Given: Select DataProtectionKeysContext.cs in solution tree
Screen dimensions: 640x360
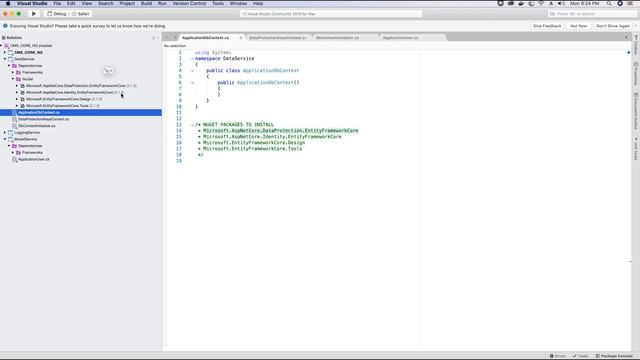Looking at the screenshot, I should (43, 119).
